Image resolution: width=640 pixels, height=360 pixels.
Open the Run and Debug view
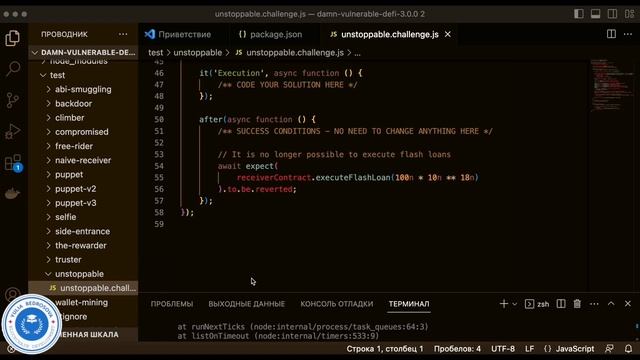tap(13, 131)
